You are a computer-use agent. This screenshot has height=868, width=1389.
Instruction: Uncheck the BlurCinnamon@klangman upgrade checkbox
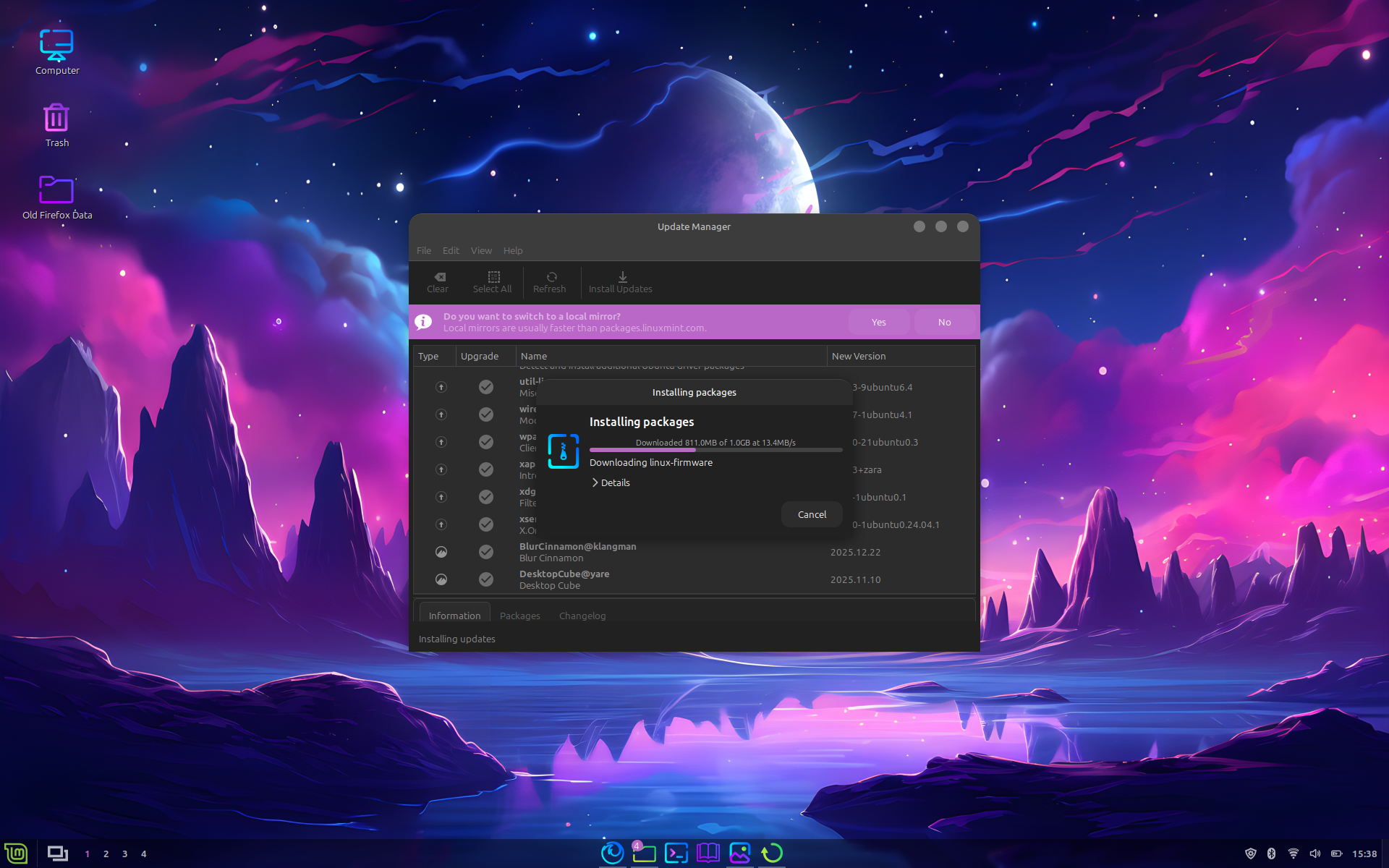486,552
